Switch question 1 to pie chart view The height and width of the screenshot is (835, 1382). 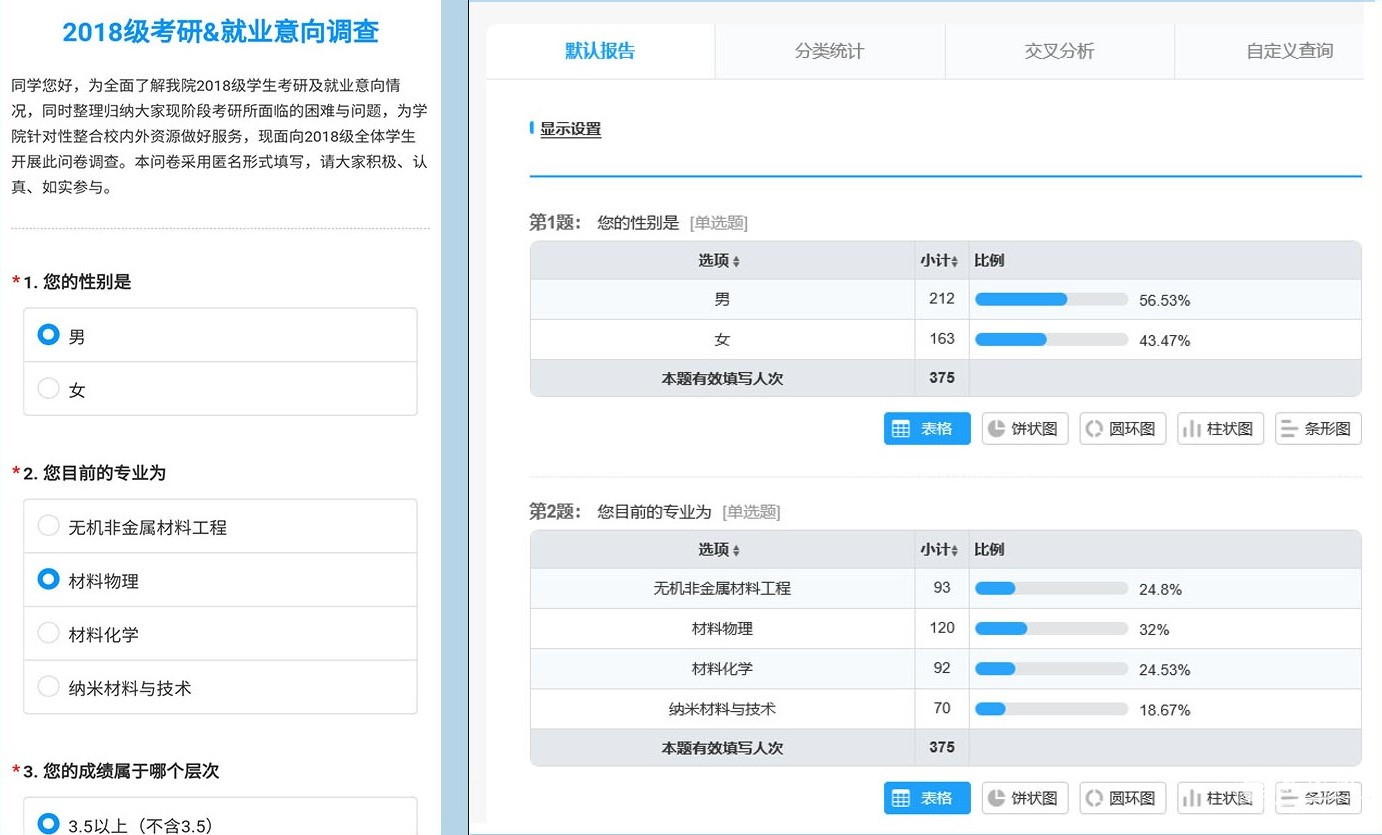tap(1025, 429)
